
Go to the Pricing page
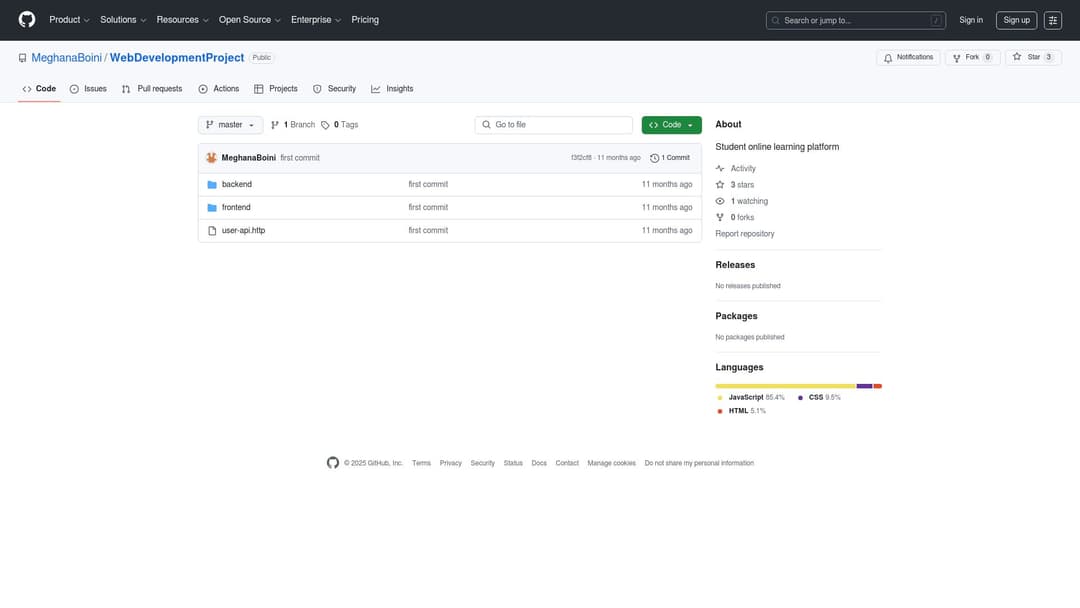pyautogui.click(x=365, y=20)
